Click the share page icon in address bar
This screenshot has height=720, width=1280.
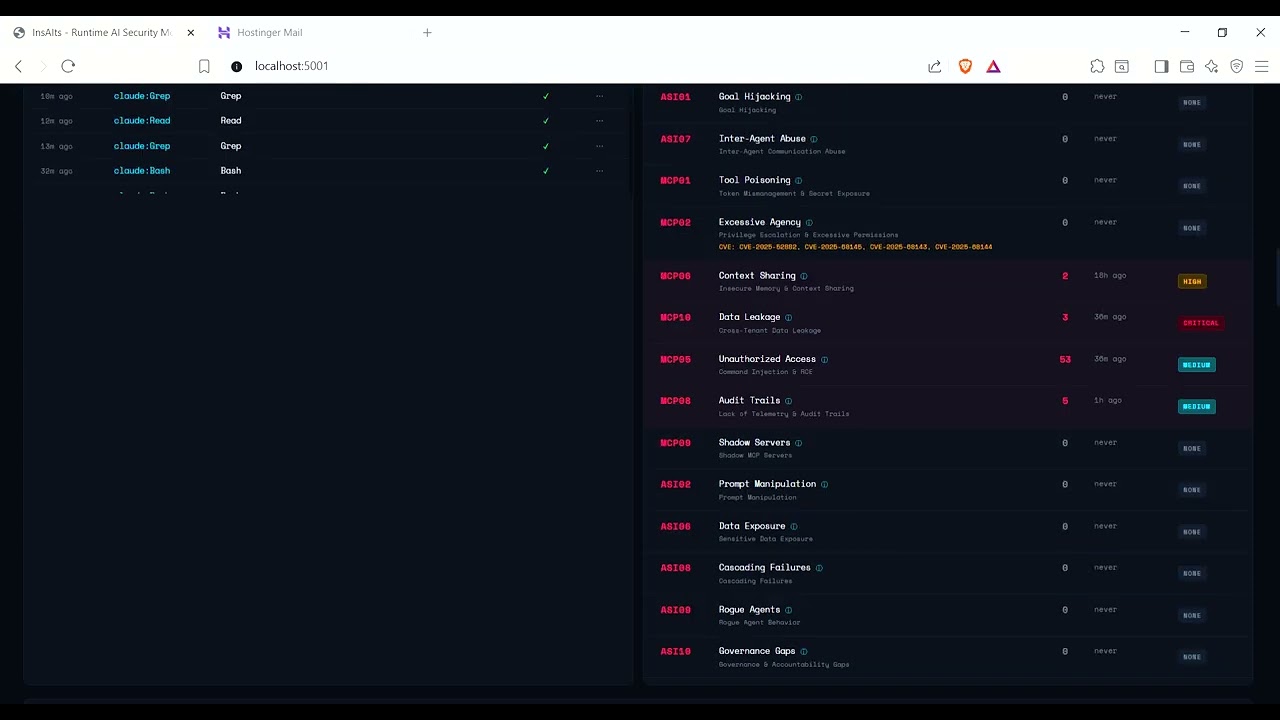935,66
